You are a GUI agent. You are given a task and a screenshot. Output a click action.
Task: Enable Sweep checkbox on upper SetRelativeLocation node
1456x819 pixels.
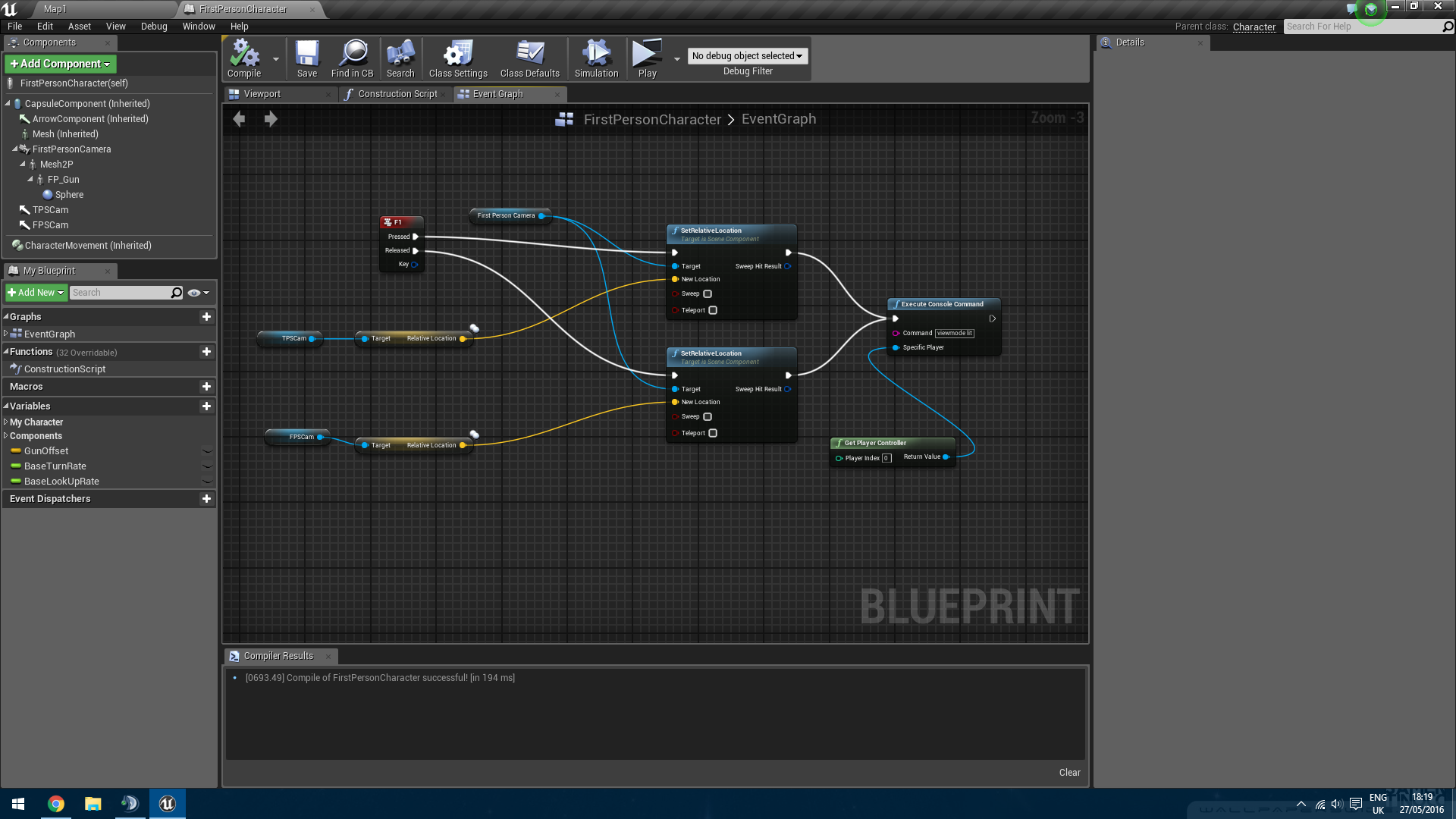point(708,294)
